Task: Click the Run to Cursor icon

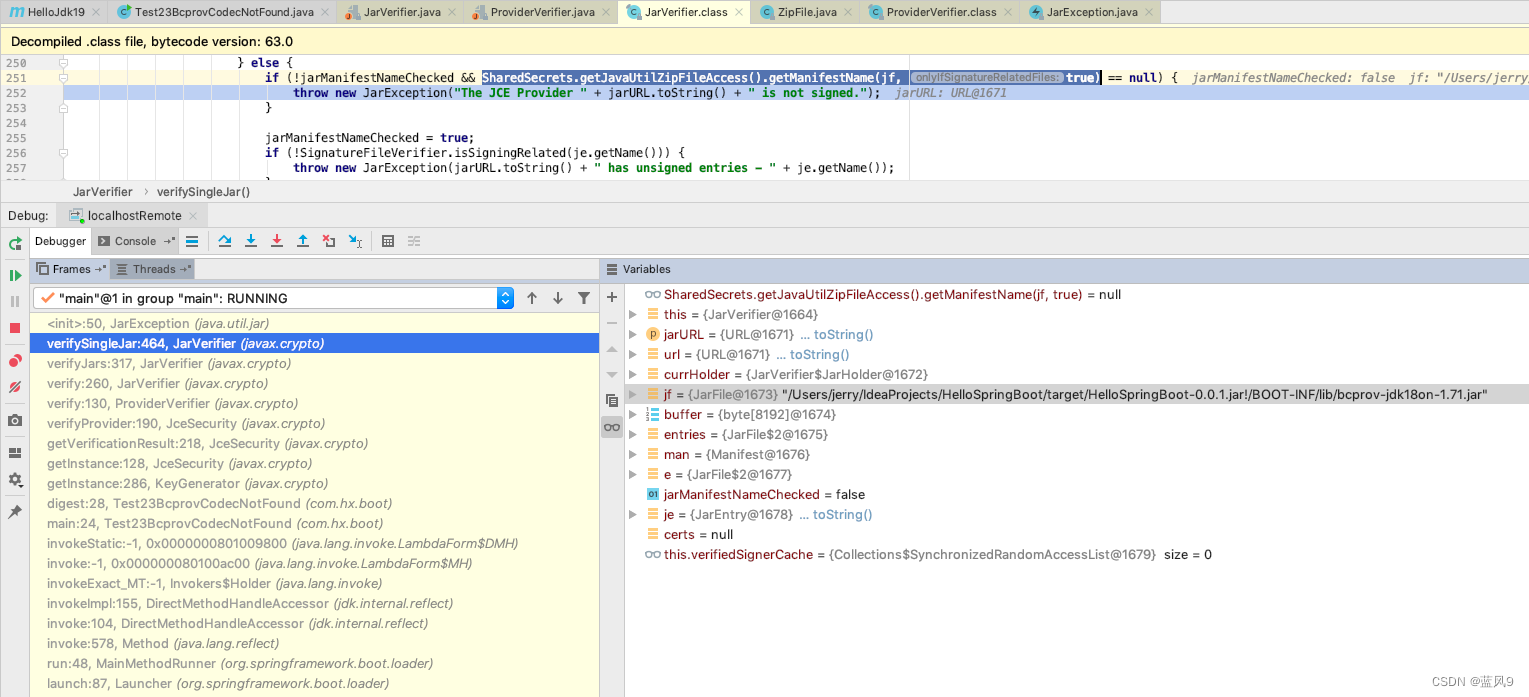Action: (x=355, y=241)
